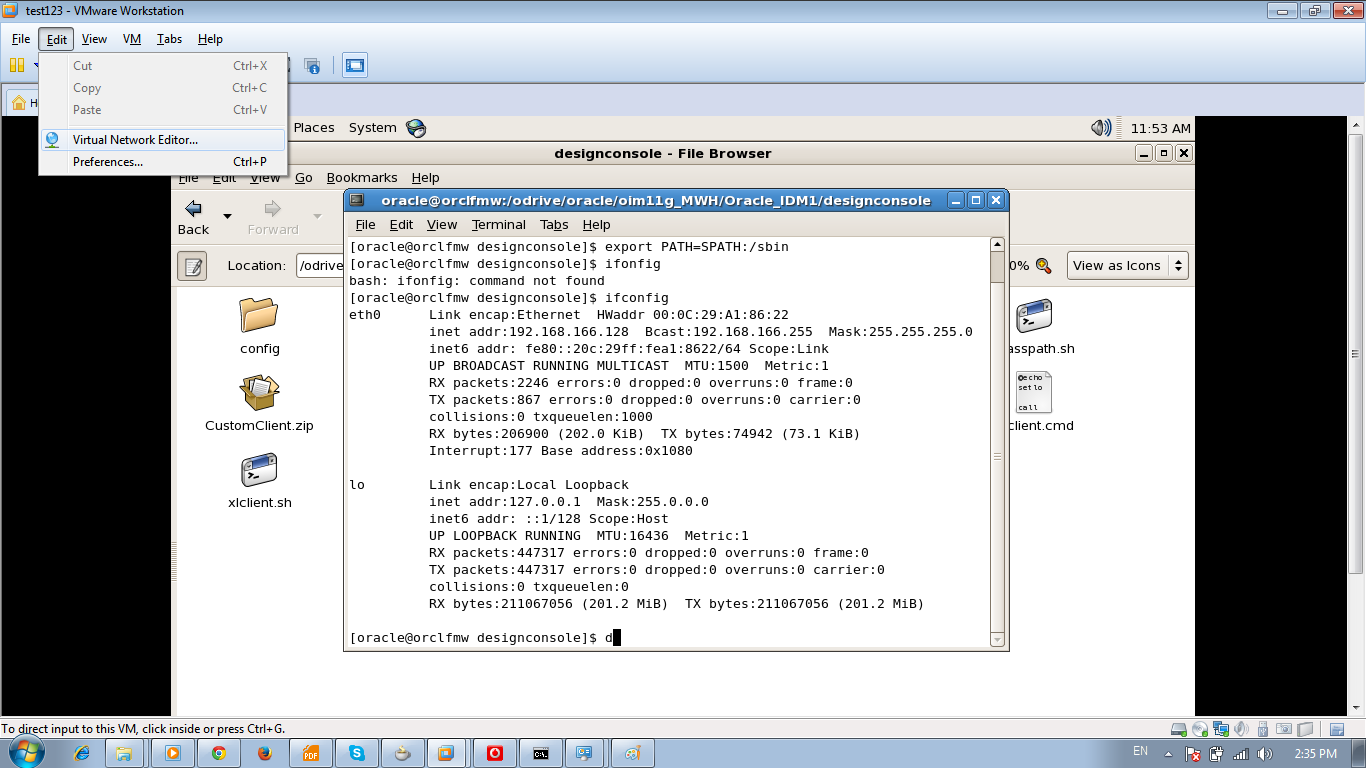Open the View as Icons dropdown

point(1127,265)
